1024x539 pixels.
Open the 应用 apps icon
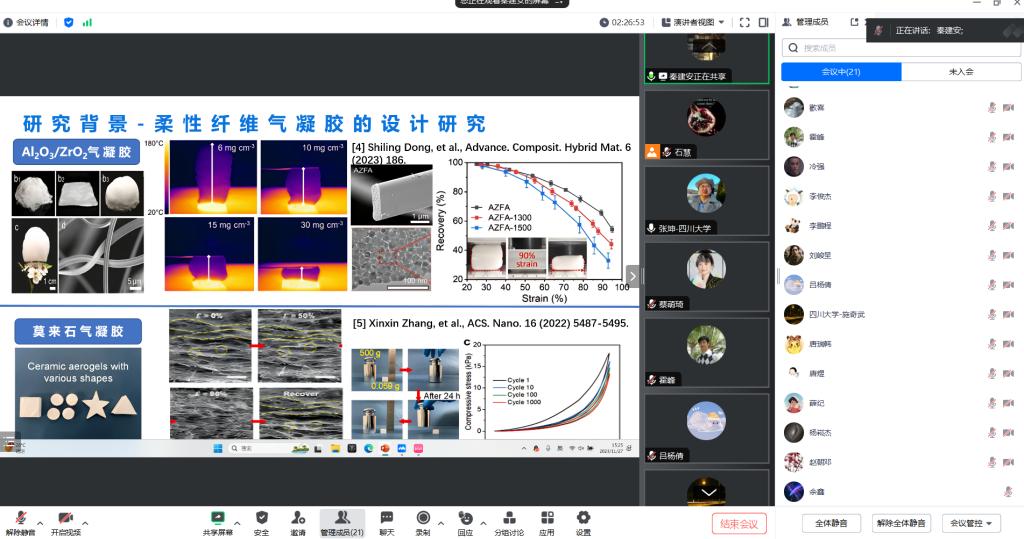(547, 519)
